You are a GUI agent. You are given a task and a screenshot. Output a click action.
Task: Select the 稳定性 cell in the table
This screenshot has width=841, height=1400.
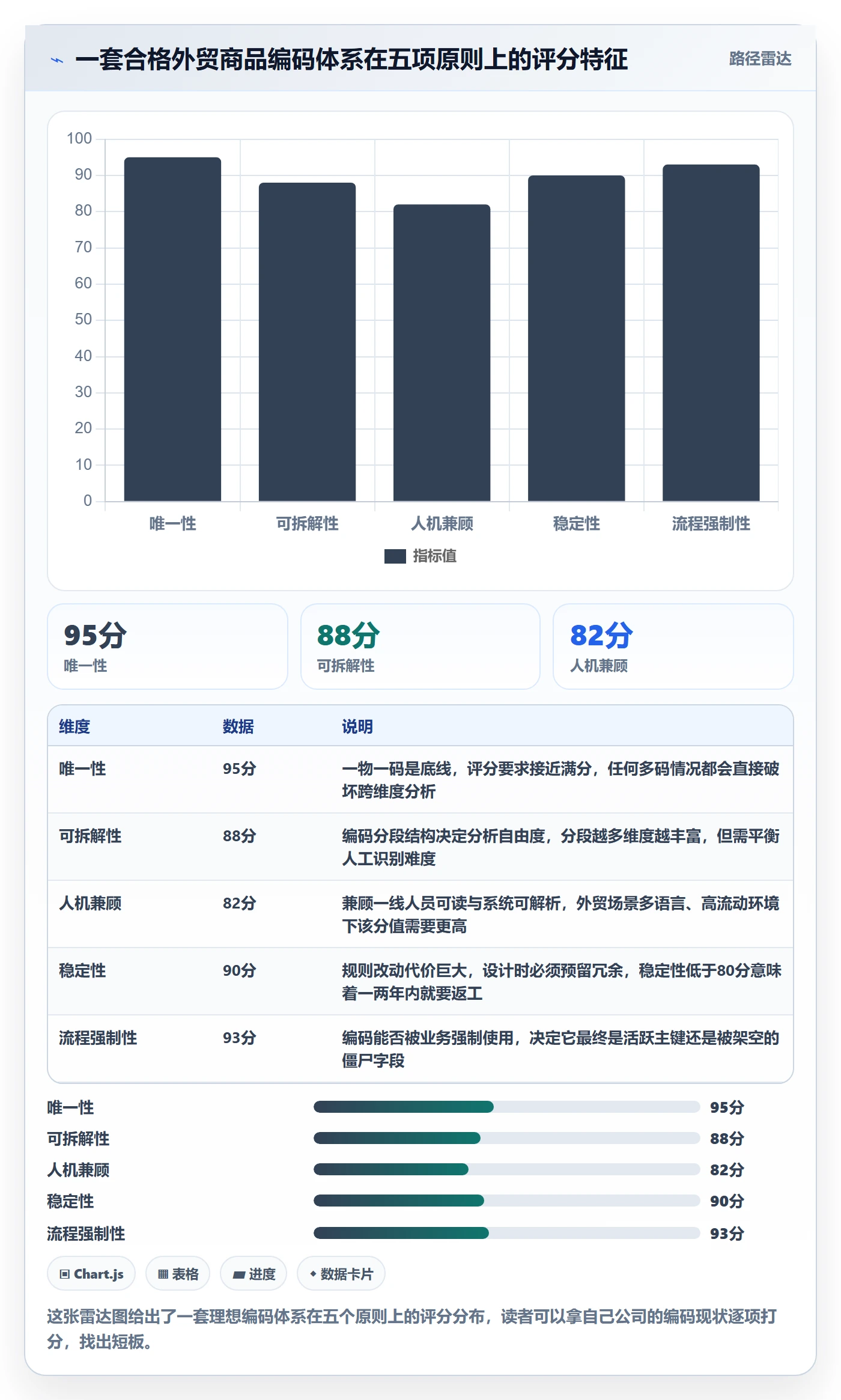[82, 970]
